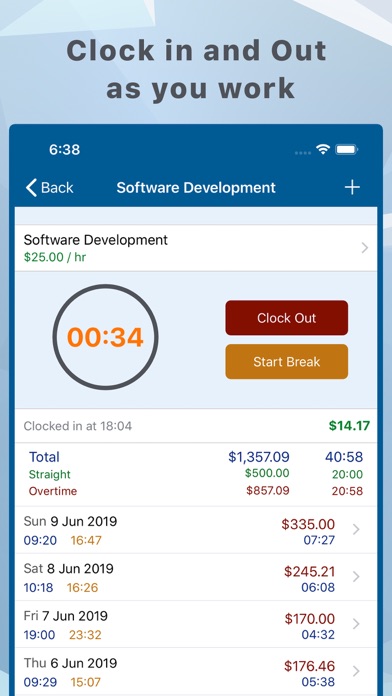Select the 19:00 start time
The width and height of the screenshot is (392, 696).
coord(40,635)
